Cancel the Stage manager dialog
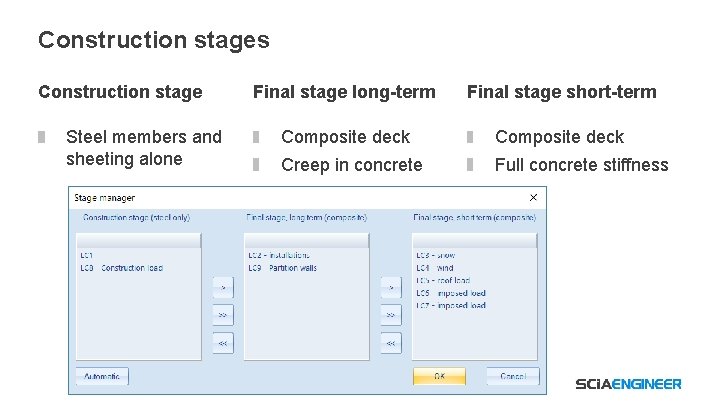This screenshot has width=720, height=405. point(512,377)
